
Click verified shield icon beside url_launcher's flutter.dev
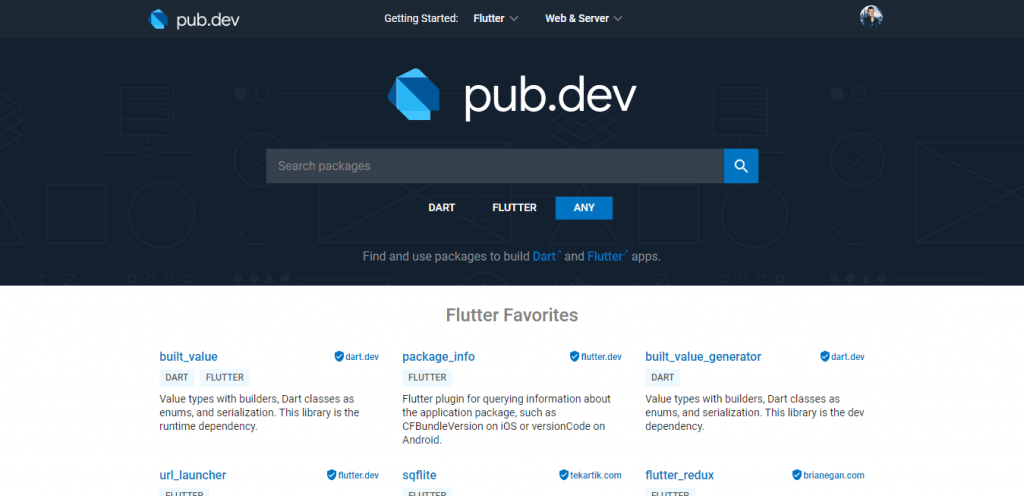click(331, 475)
